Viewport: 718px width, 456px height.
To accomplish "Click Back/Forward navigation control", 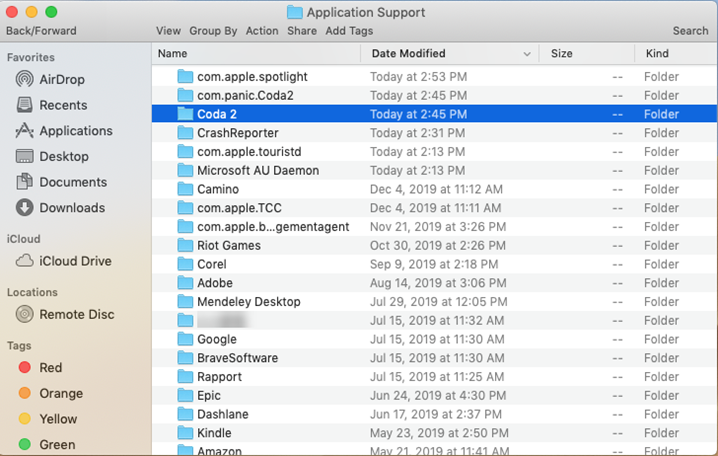I will coord(41,31).
